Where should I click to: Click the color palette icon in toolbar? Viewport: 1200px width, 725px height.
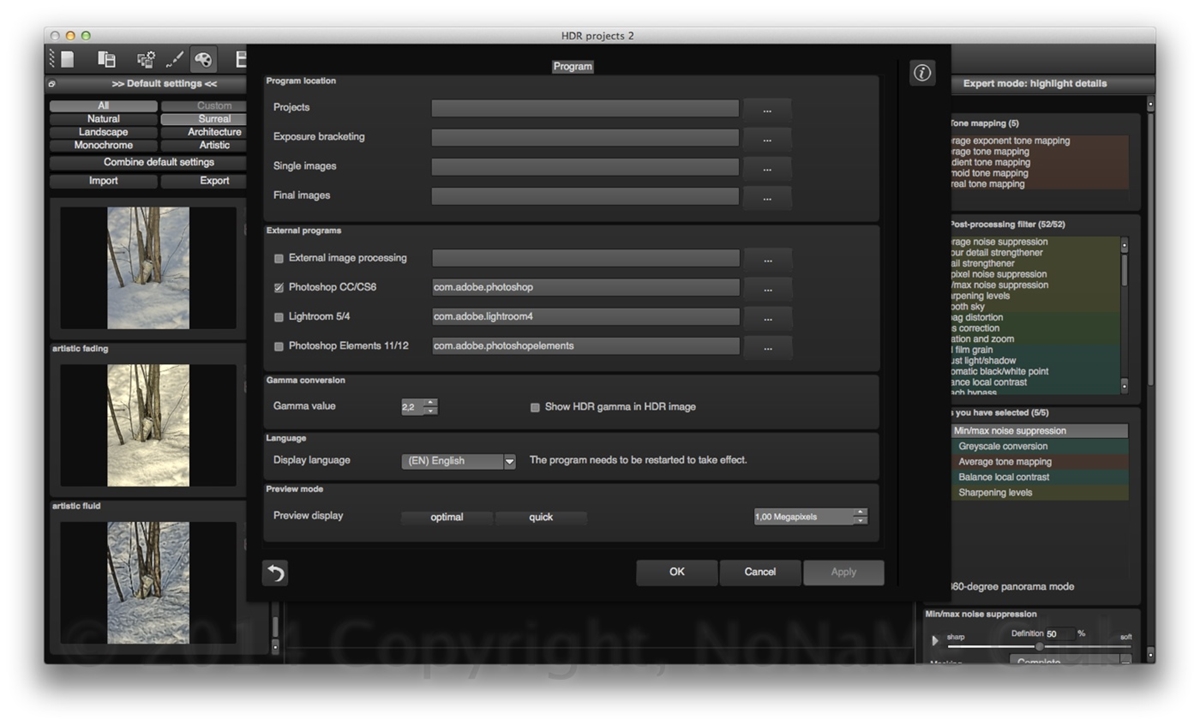click(203, 60)
